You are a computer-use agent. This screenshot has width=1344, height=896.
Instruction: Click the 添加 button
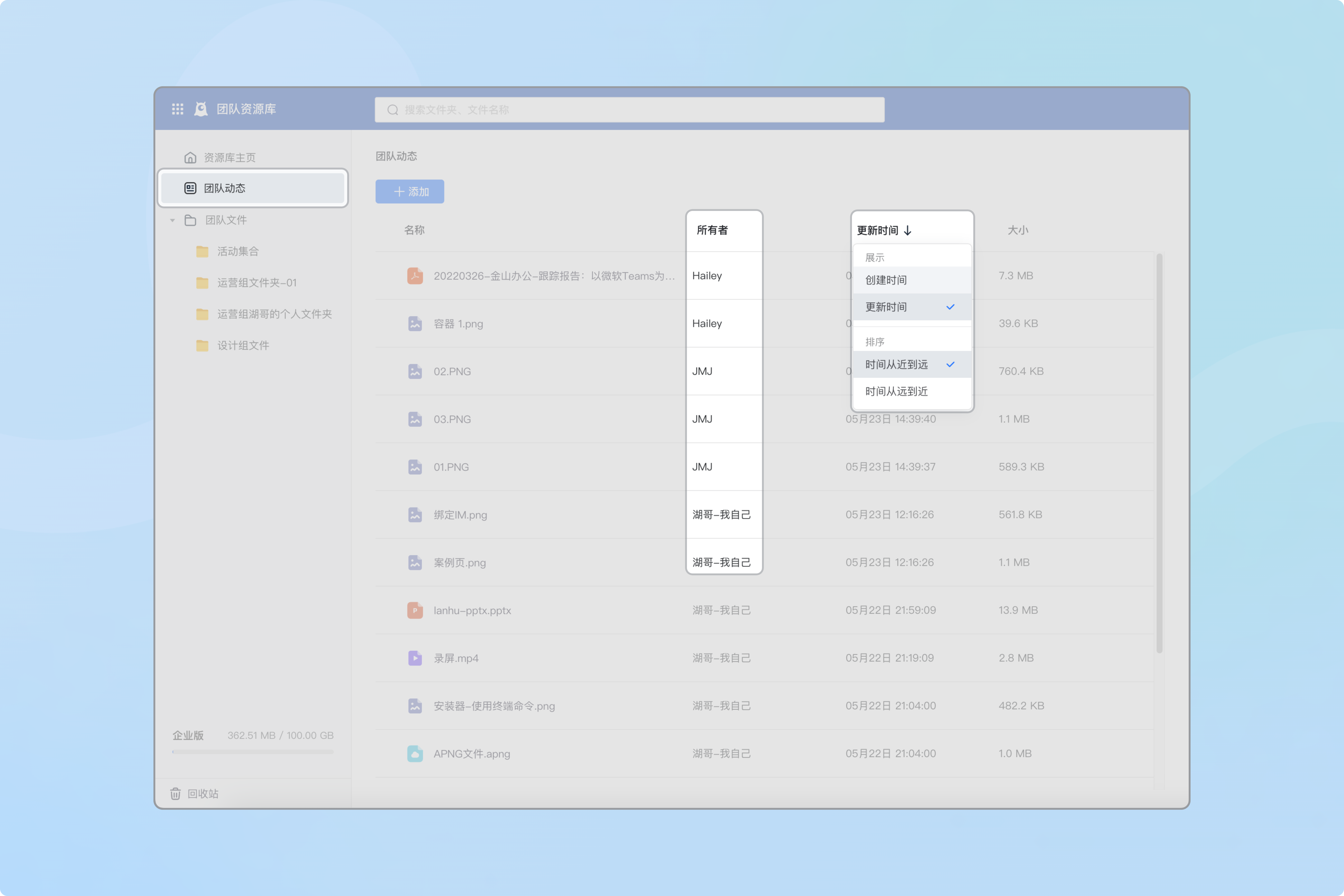click(410, 192)
